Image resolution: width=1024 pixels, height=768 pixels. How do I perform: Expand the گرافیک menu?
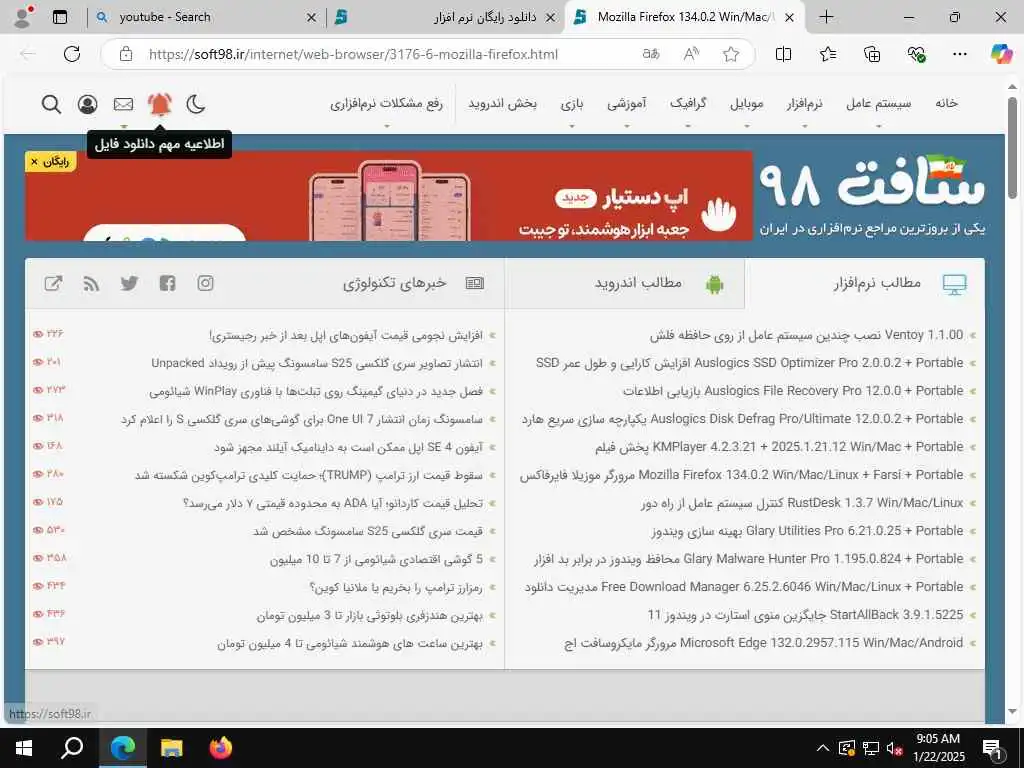688,103
